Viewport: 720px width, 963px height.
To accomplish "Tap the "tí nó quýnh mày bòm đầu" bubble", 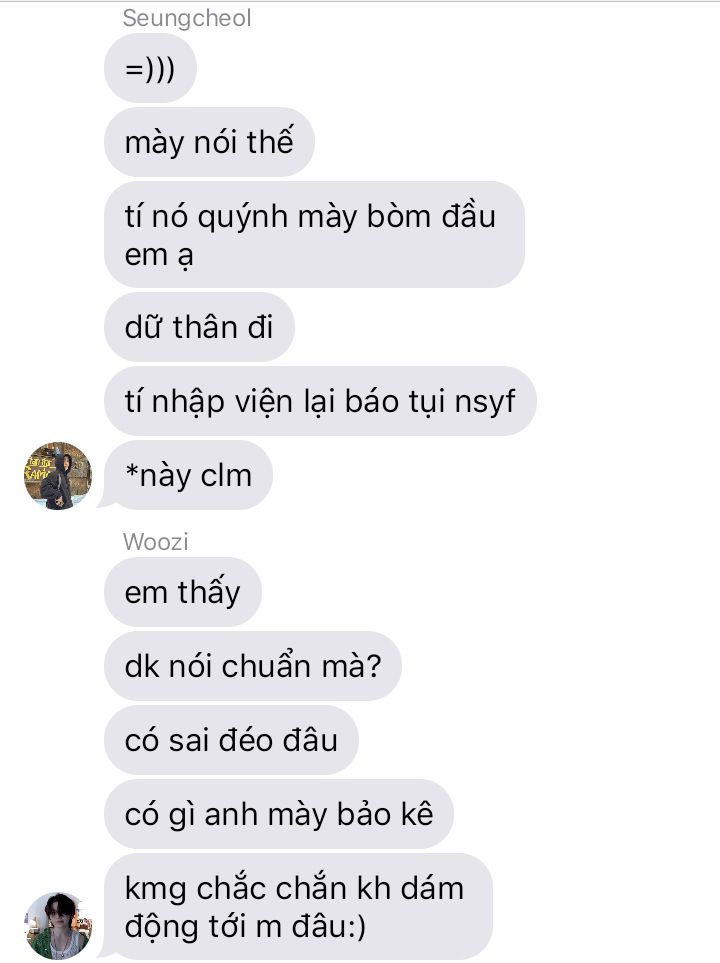I will (315, 235).
